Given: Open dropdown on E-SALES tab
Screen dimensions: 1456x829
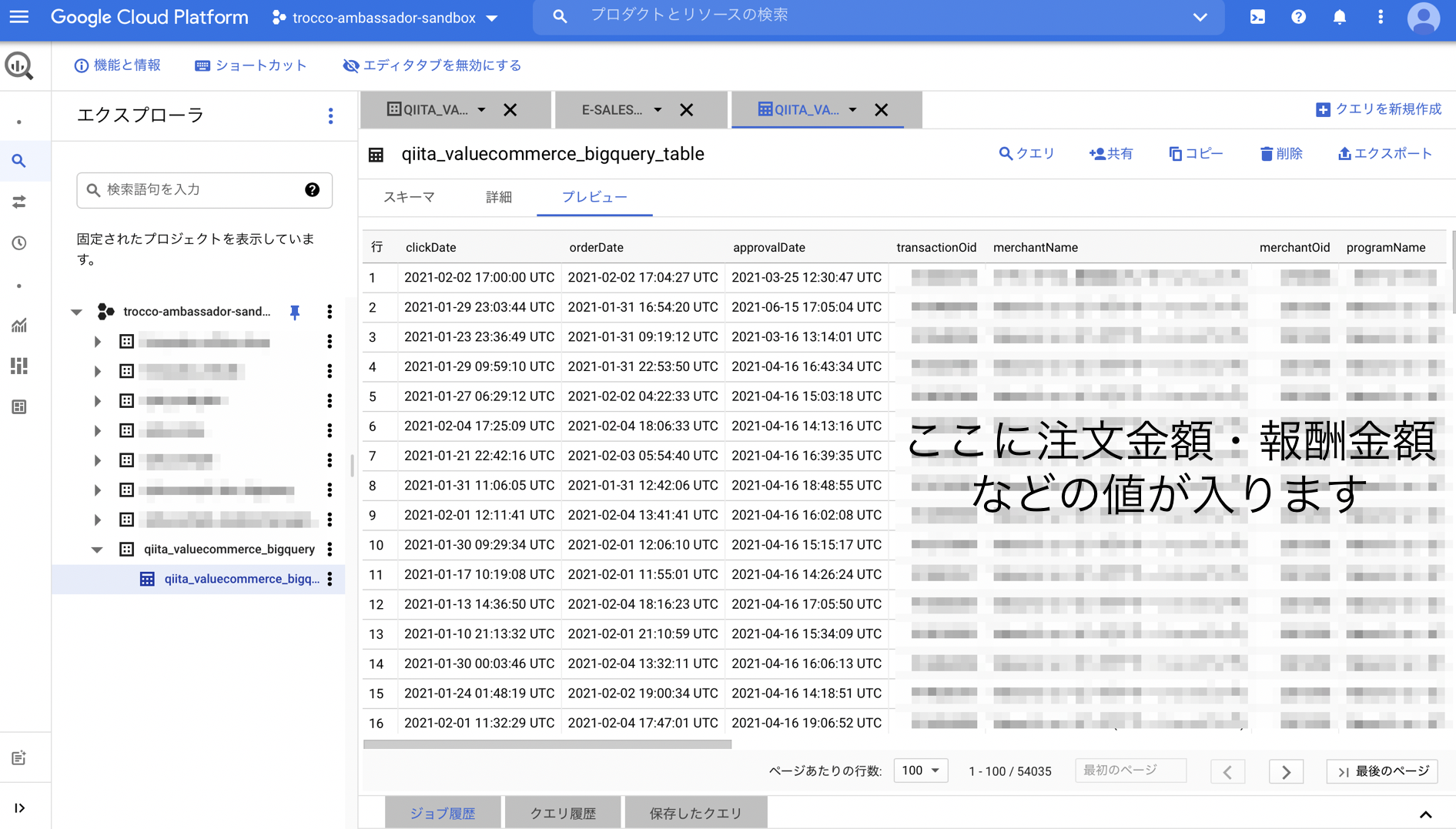Looking at the screenshot, I should point(658,109).
